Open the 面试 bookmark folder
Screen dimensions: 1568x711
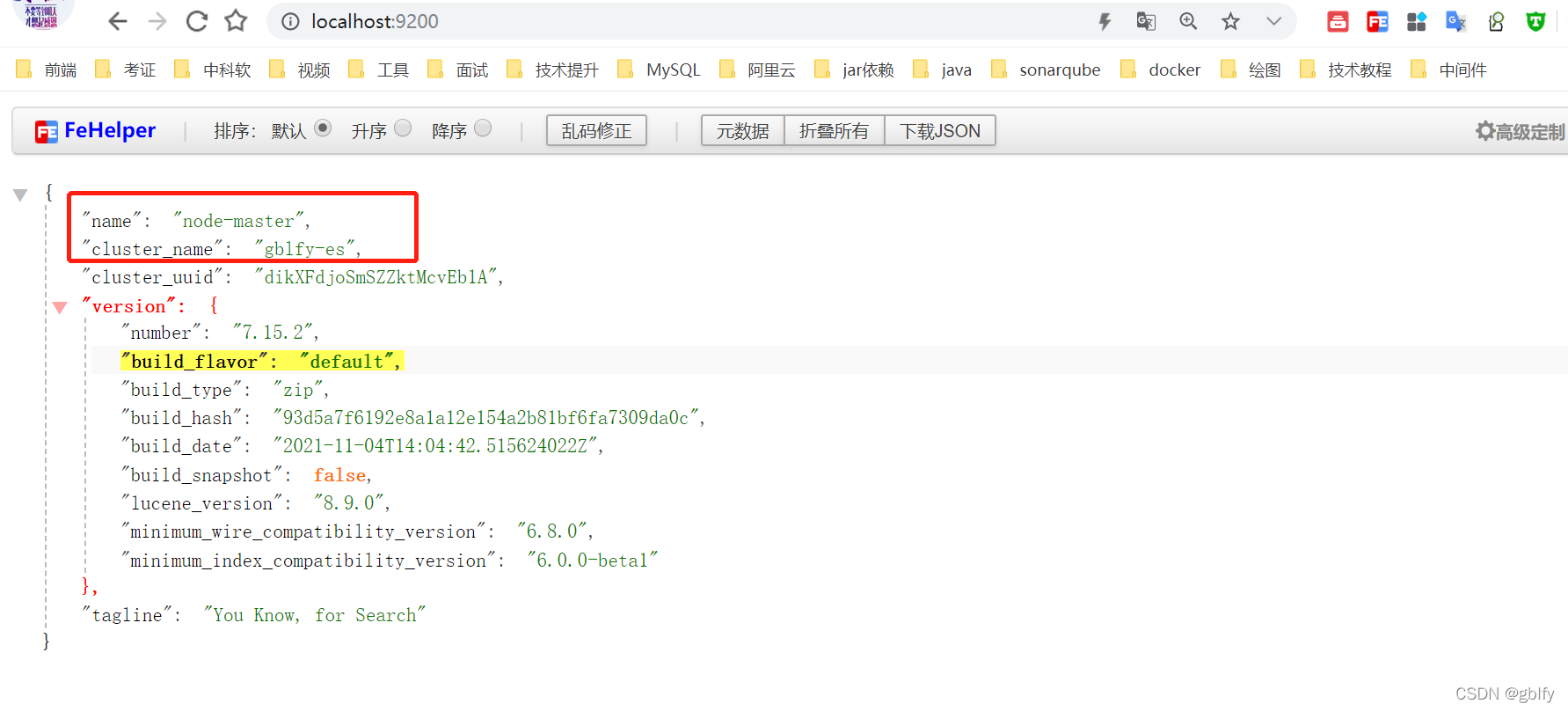click(458, 70)
